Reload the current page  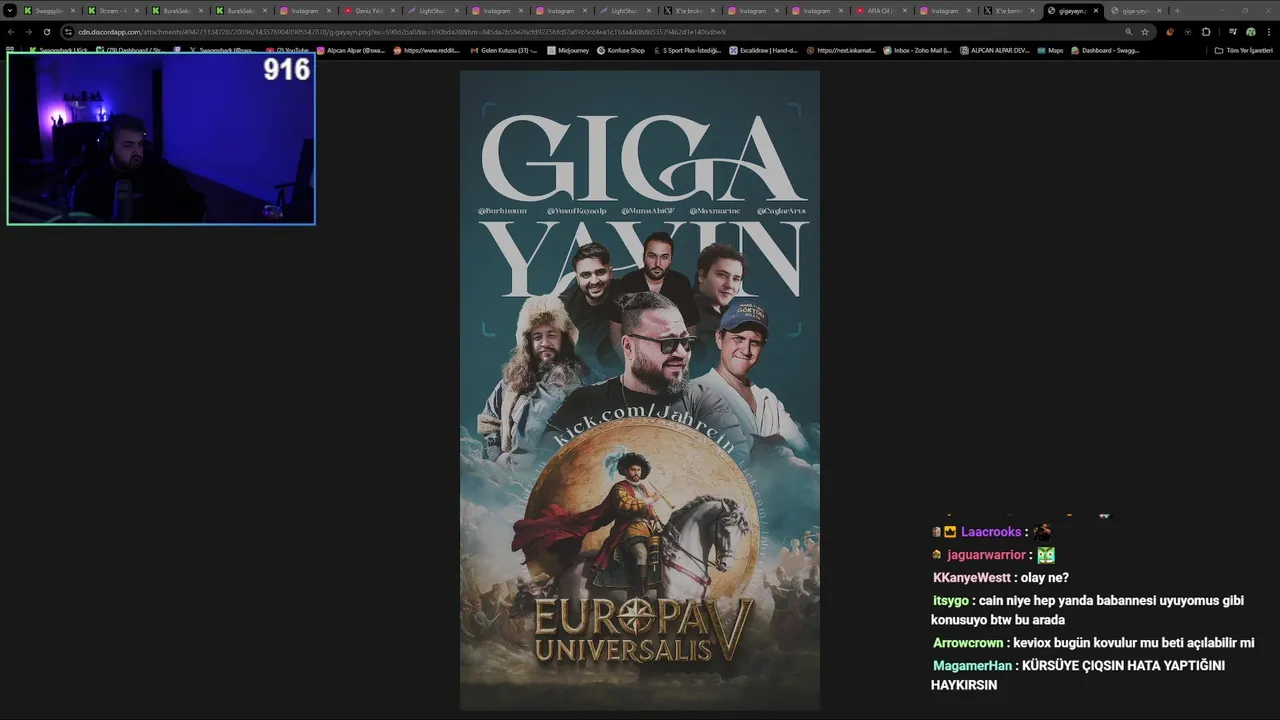(x=47, y=32)
